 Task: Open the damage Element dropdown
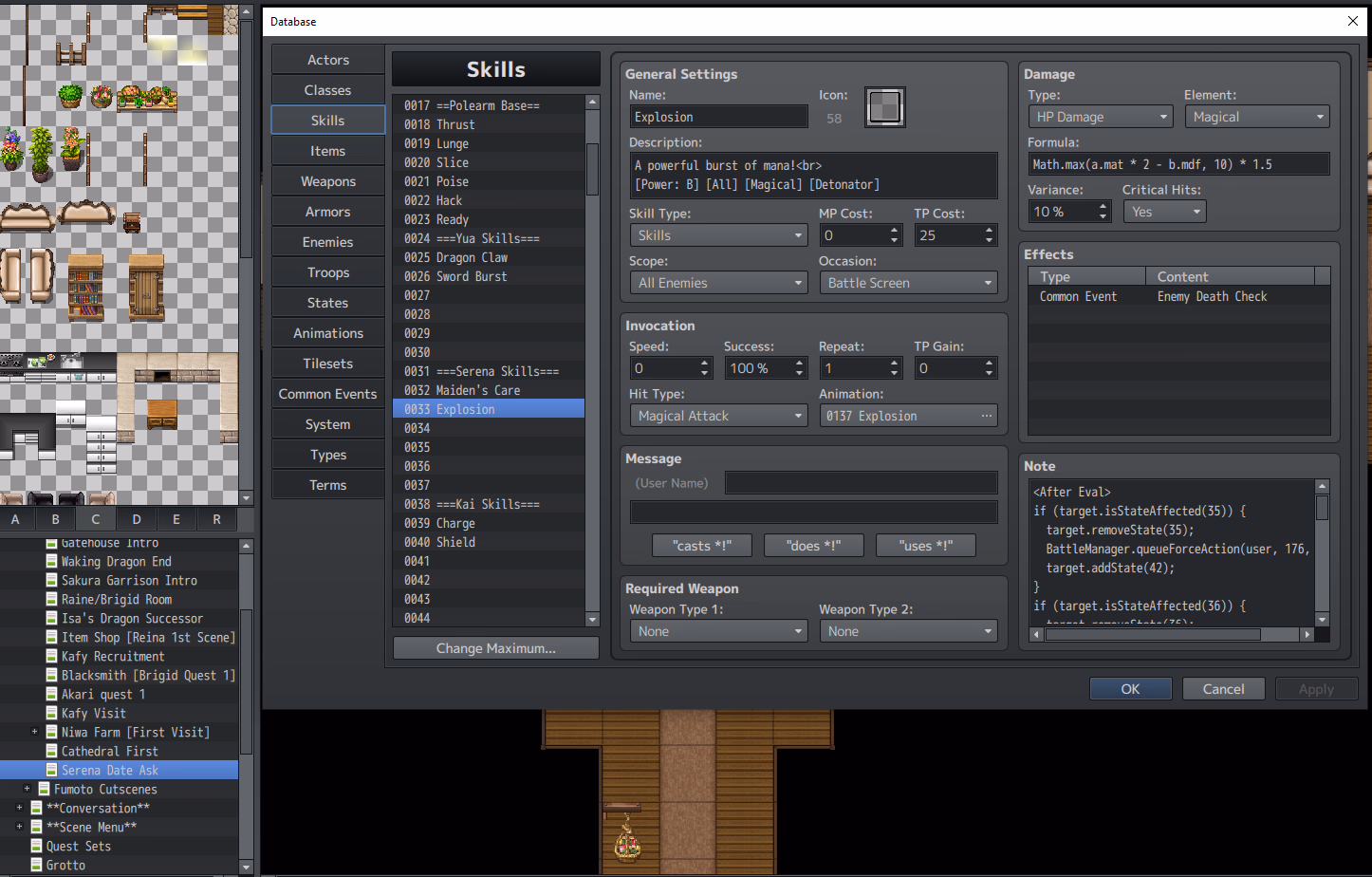click(x=1256, y=117)
